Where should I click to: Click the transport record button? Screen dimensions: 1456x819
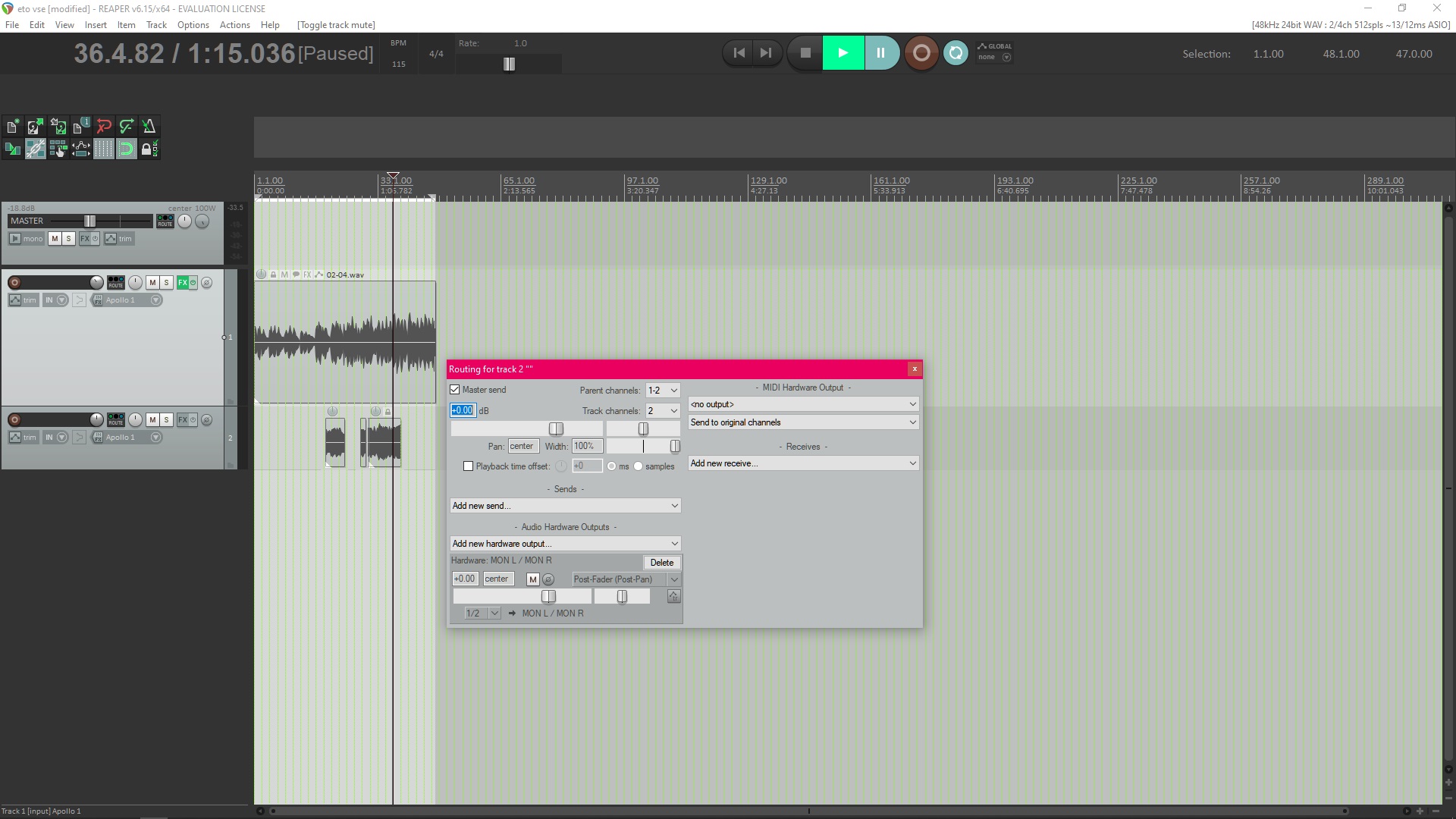coord(921,53)
